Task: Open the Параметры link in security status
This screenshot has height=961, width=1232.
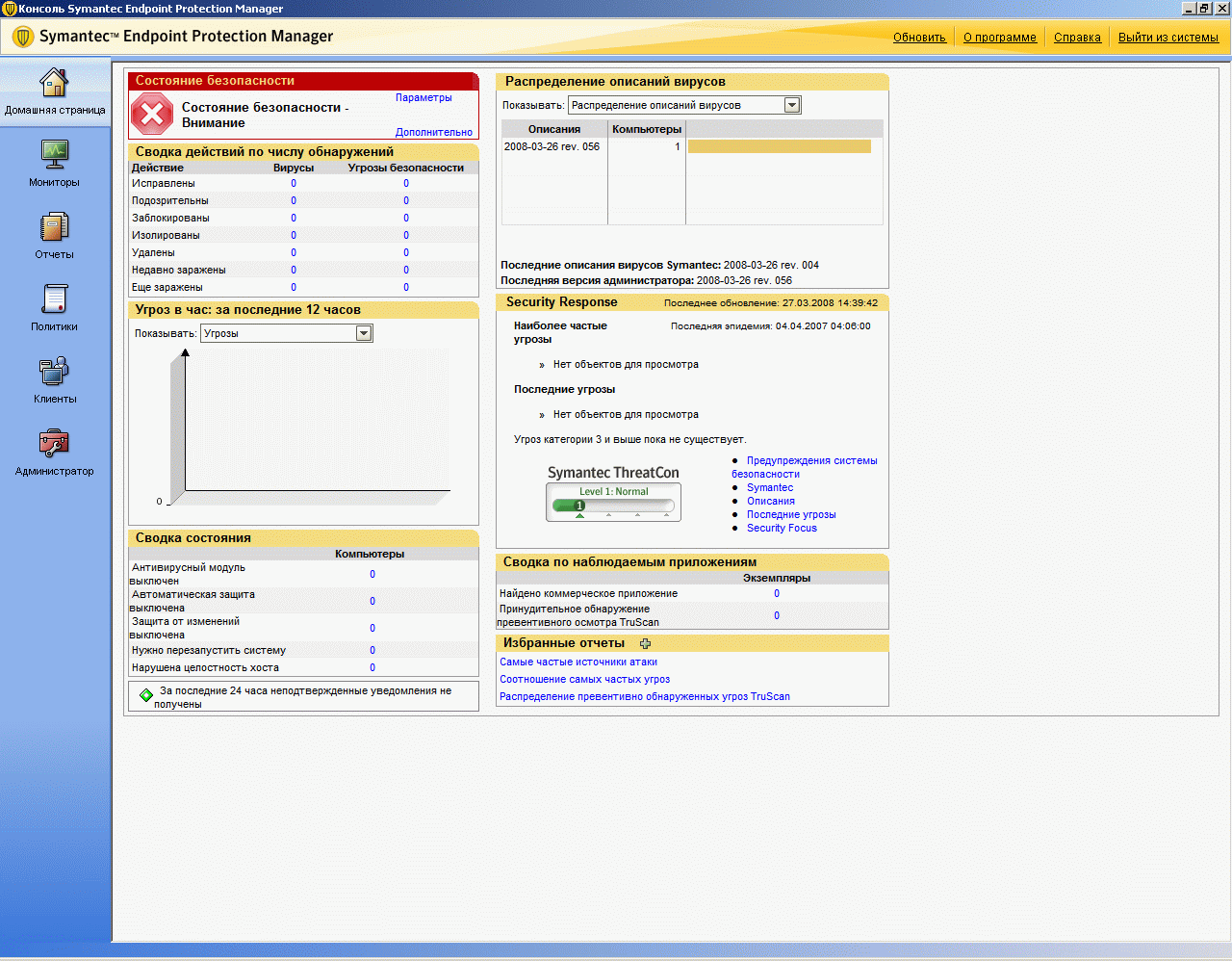Action: click(423, 97)
